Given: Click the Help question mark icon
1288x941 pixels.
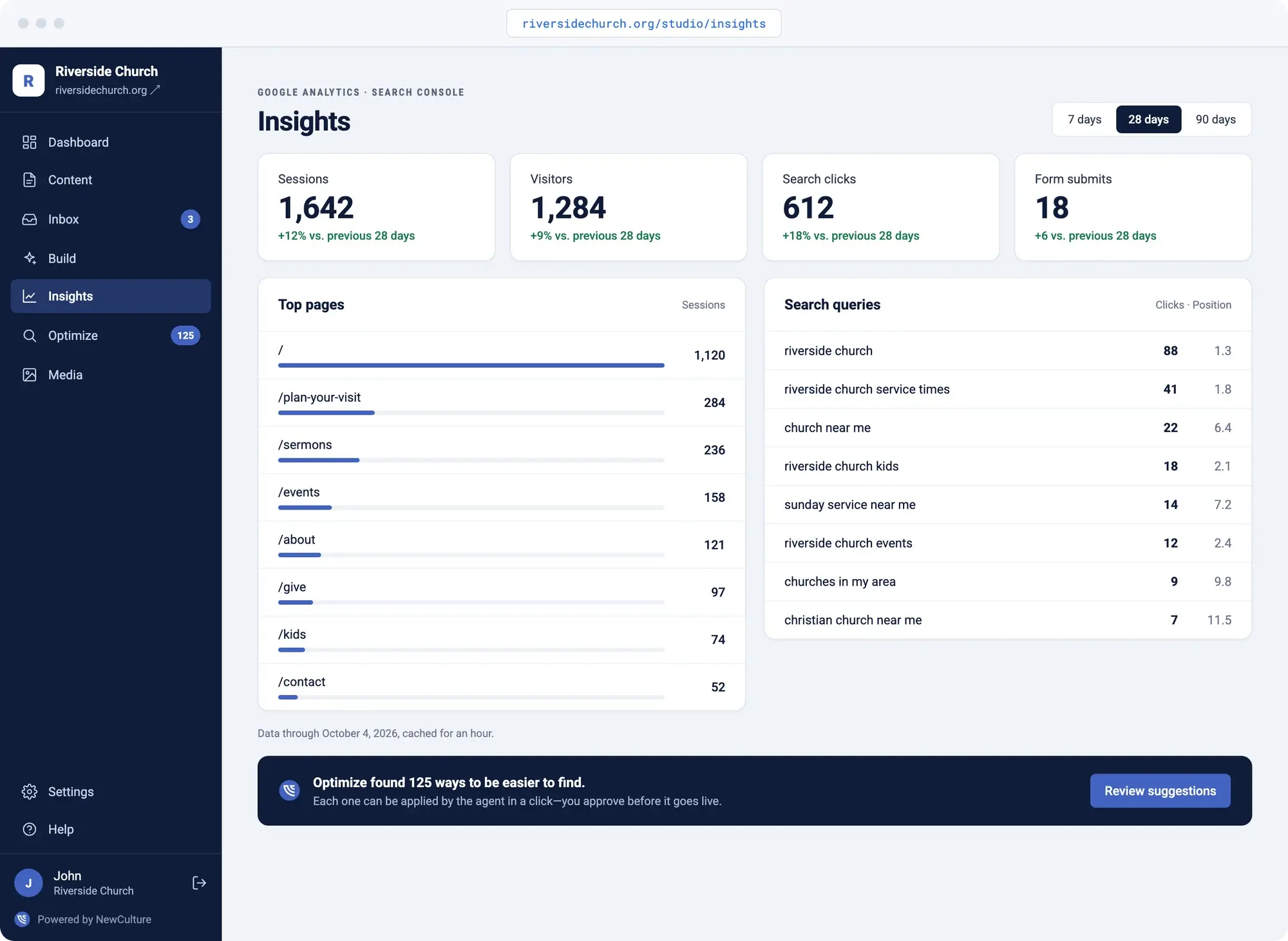Looking at the screenshot, I should click(30, 830).
